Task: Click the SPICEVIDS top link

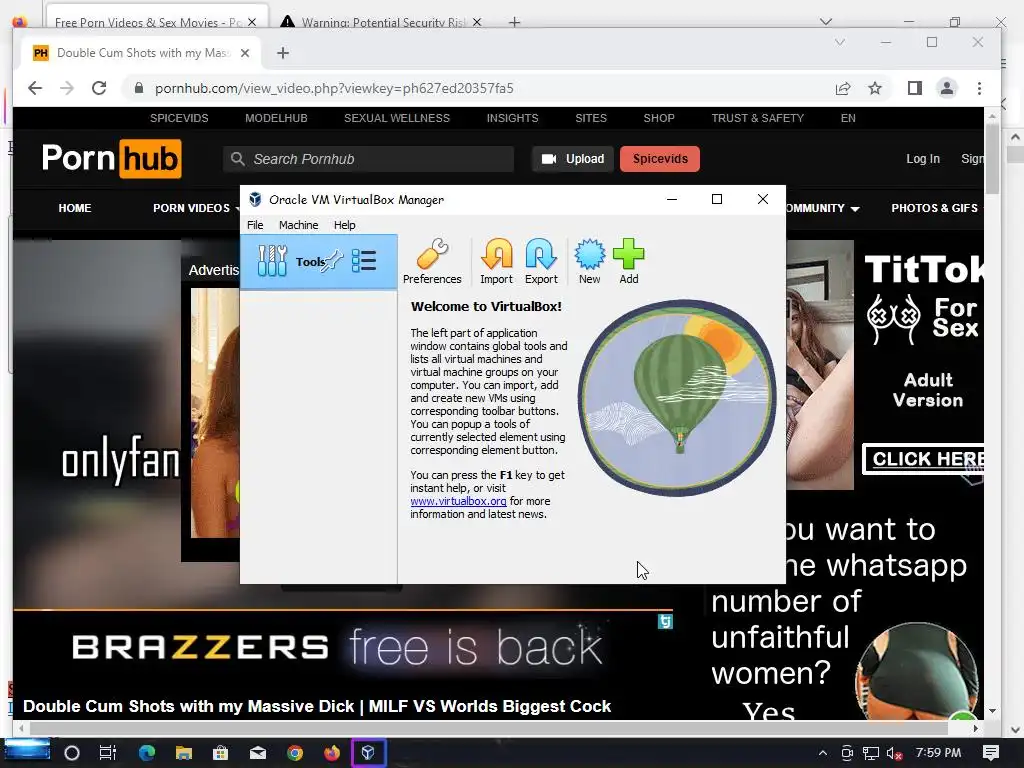Action: click(179, 118)
